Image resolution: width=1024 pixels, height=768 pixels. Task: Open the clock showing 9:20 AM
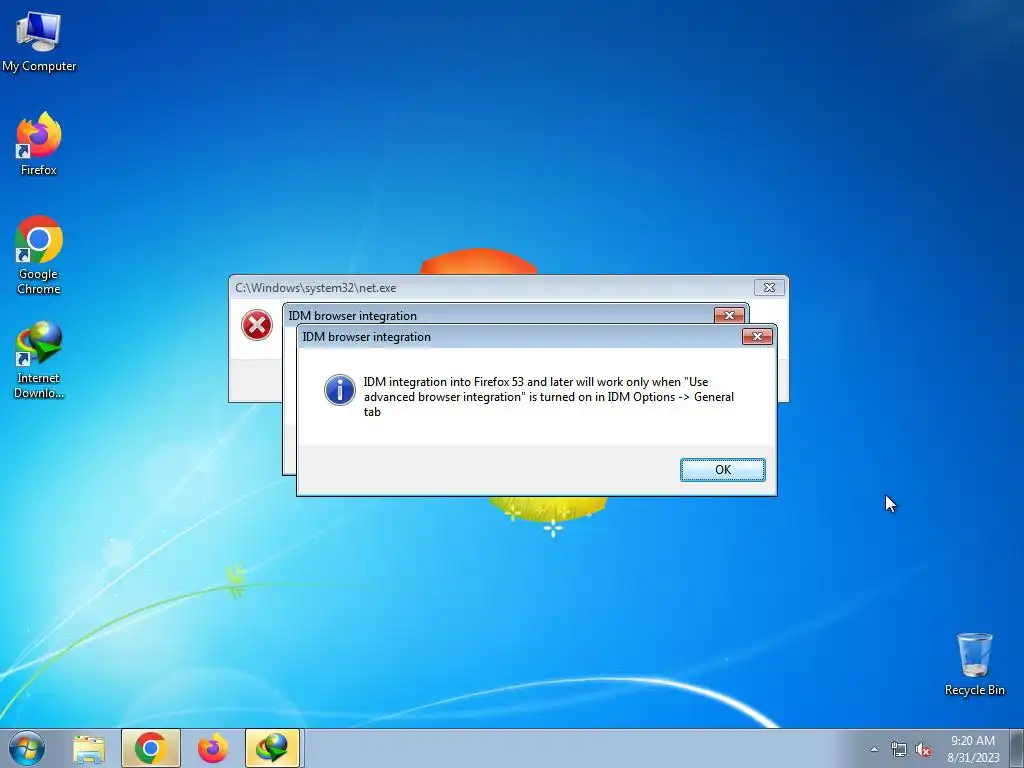973,748
